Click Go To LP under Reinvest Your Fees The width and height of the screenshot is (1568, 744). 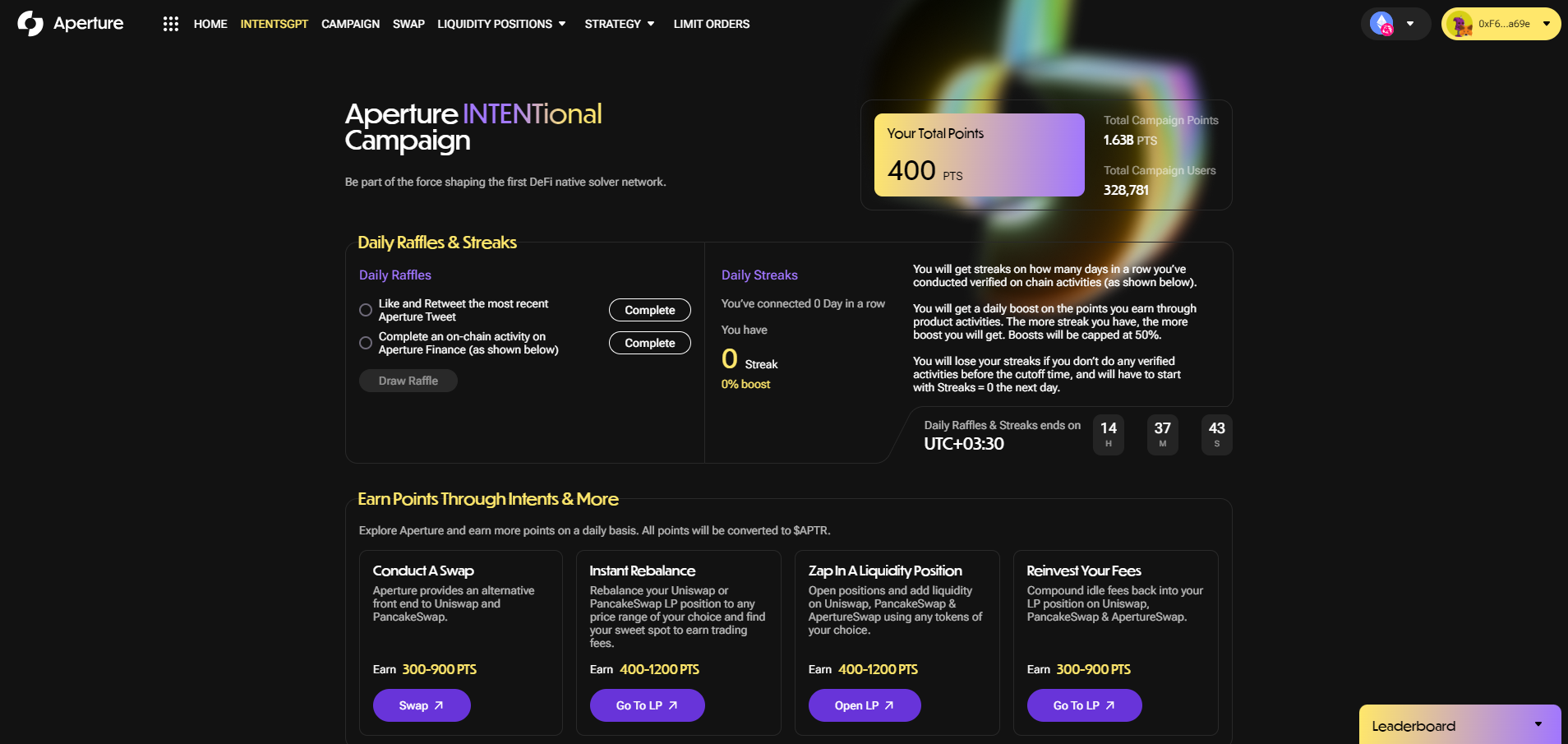(1085, 705)
